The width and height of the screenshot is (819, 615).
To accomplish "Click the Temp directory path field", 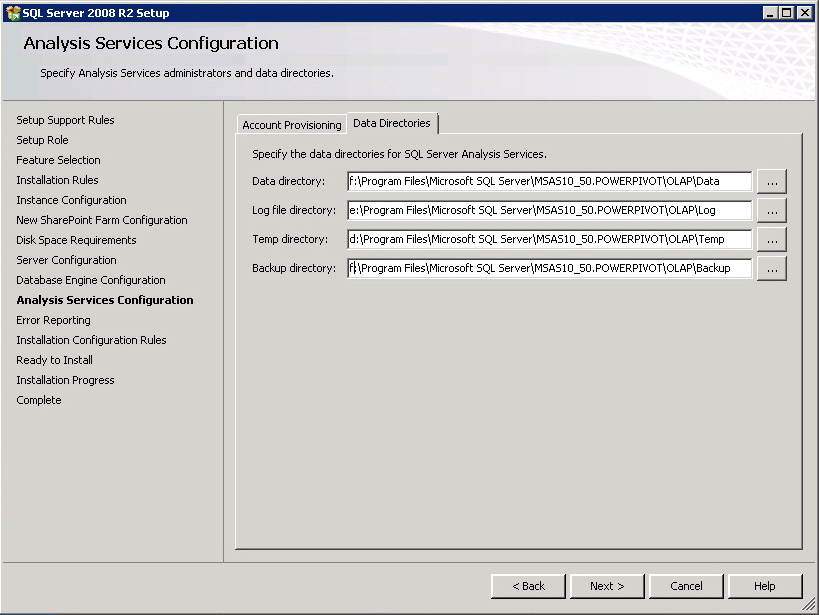I will pos(549,239).
